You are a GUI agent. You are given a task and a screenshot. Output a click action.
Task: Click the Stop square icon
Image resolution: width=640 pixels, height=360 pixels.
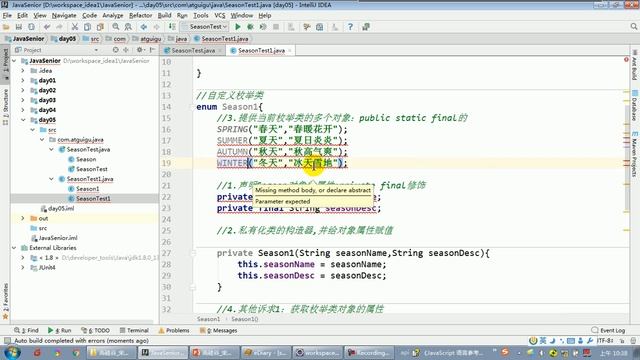click(x=276, y=27)
